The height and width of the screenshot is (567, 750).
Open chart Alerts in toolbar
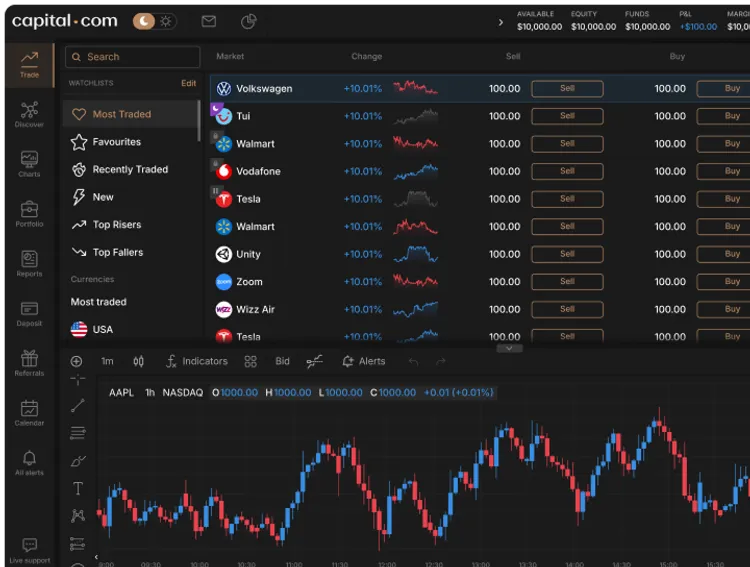pos(364,361)
